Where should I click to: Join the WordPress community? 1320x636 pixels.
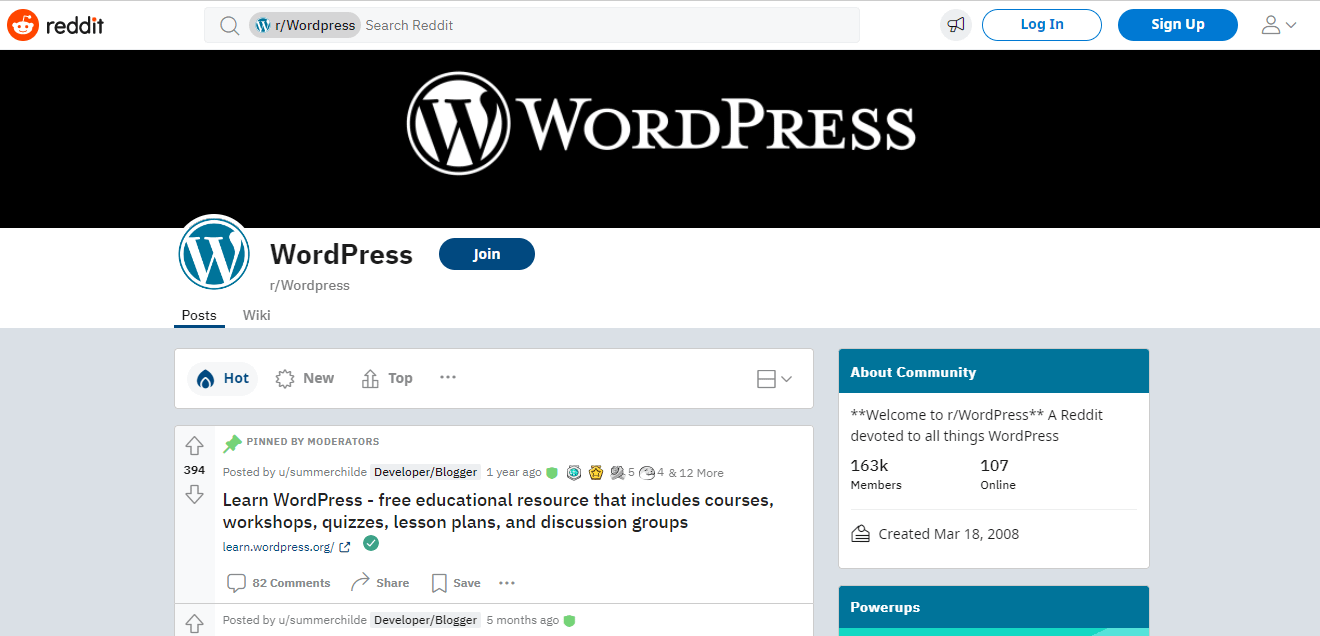point(486,254)
